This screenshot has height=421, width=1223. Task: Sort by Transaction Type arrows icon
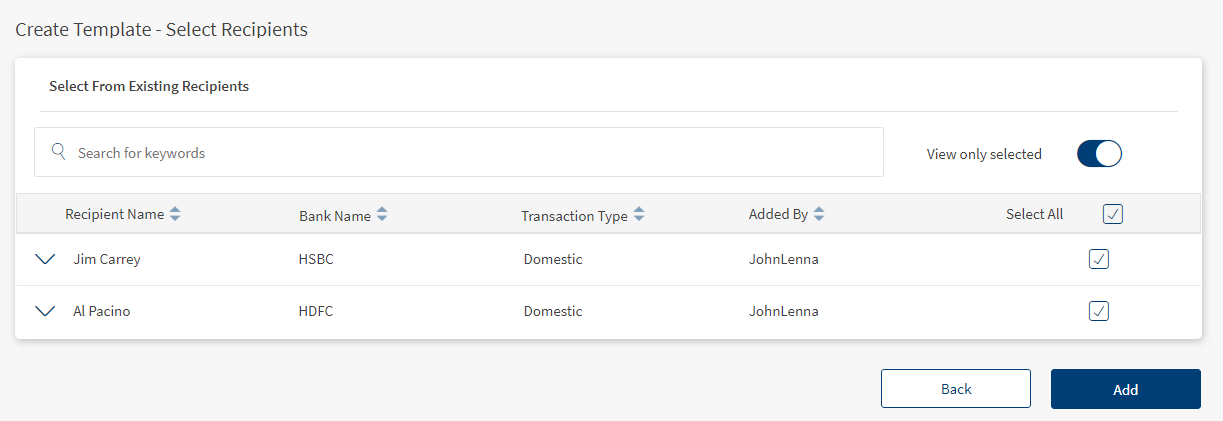click(639, 215)
